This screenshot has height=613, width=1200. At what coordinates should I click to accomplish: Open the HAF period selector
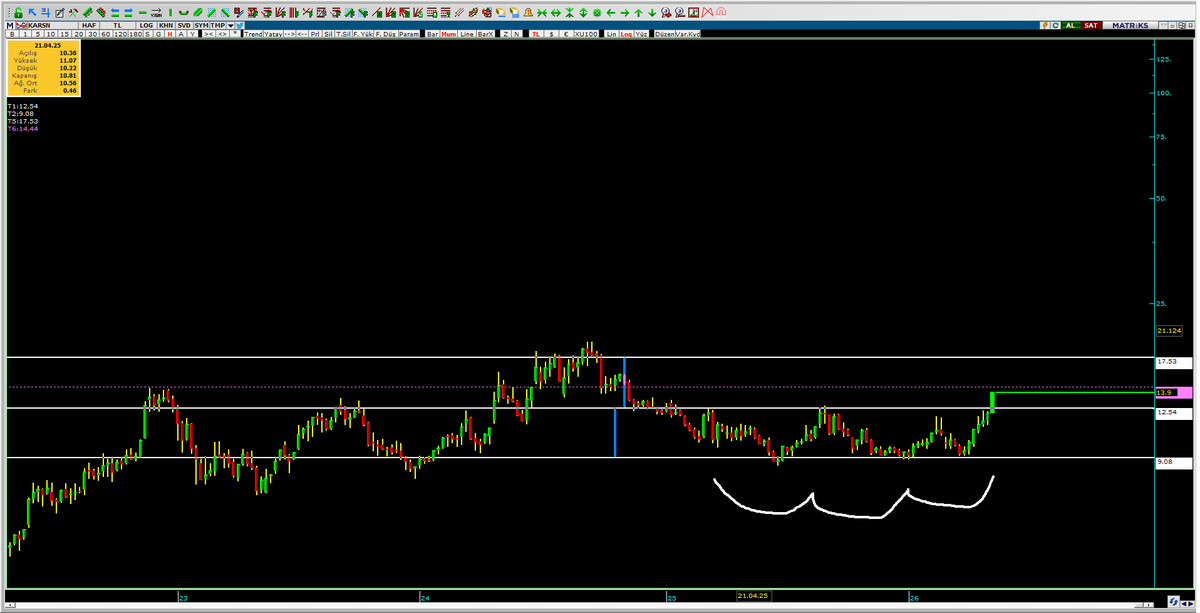[89, 25]
